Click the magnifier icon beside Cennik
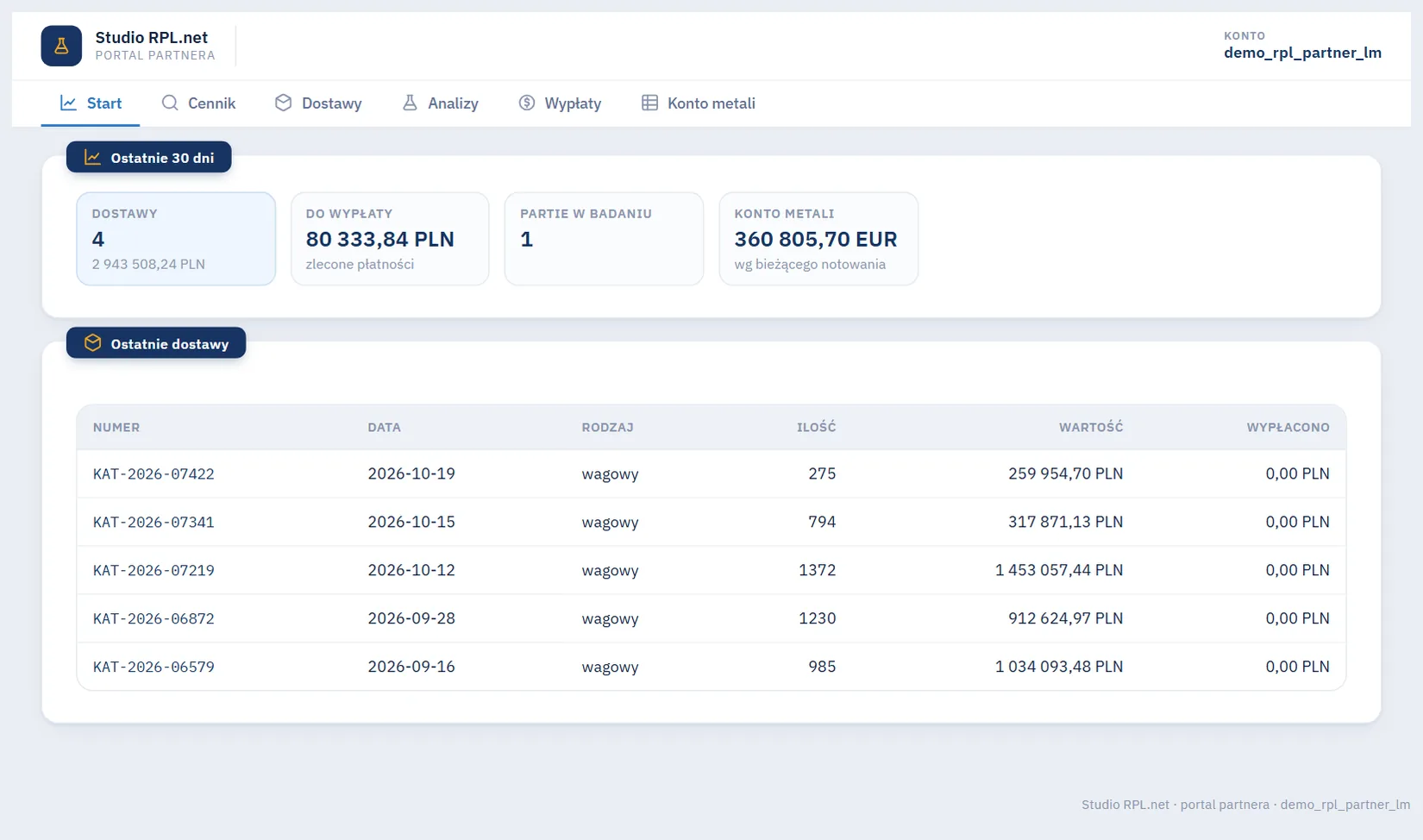Viewport: 1423px width, 840px height. coord(170,103)
